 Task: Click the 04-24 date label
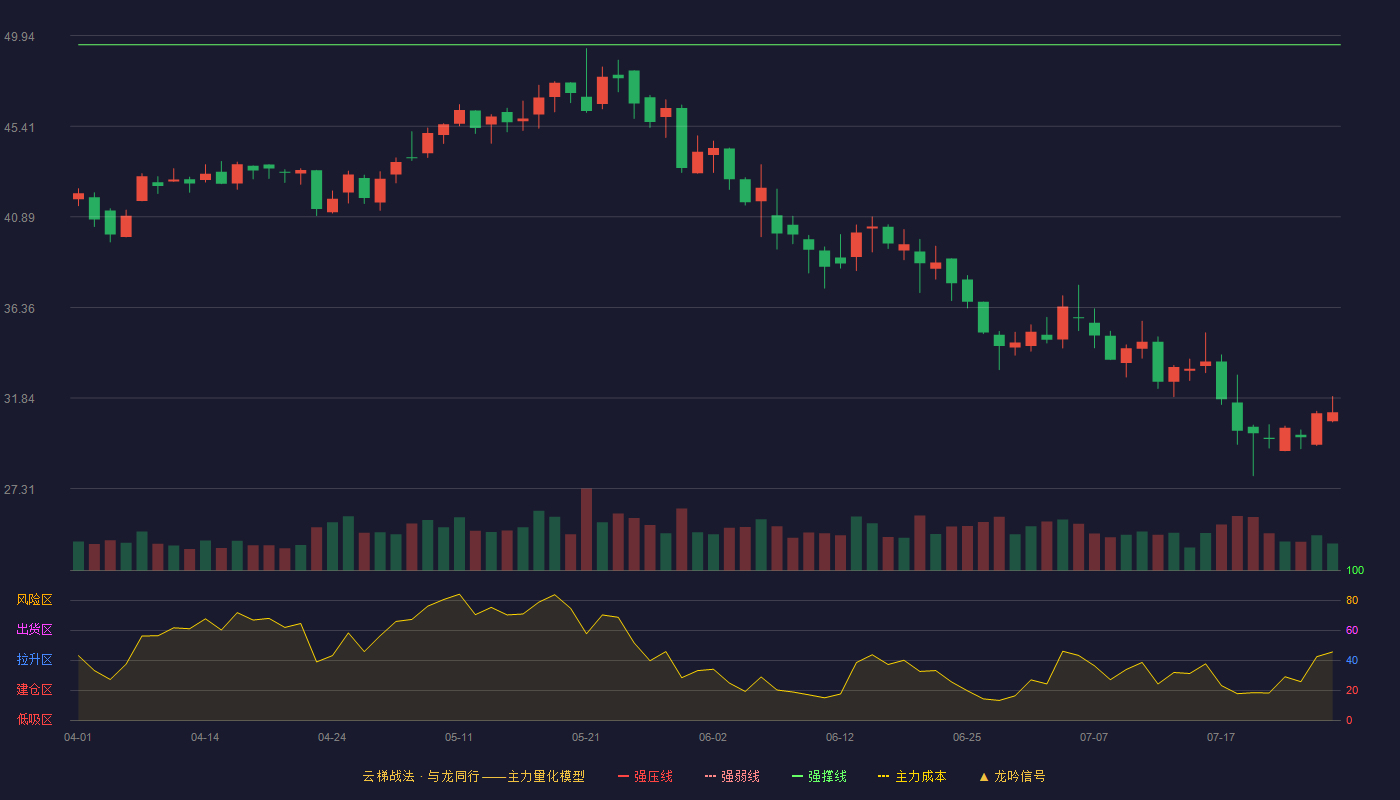pos(332,737)
